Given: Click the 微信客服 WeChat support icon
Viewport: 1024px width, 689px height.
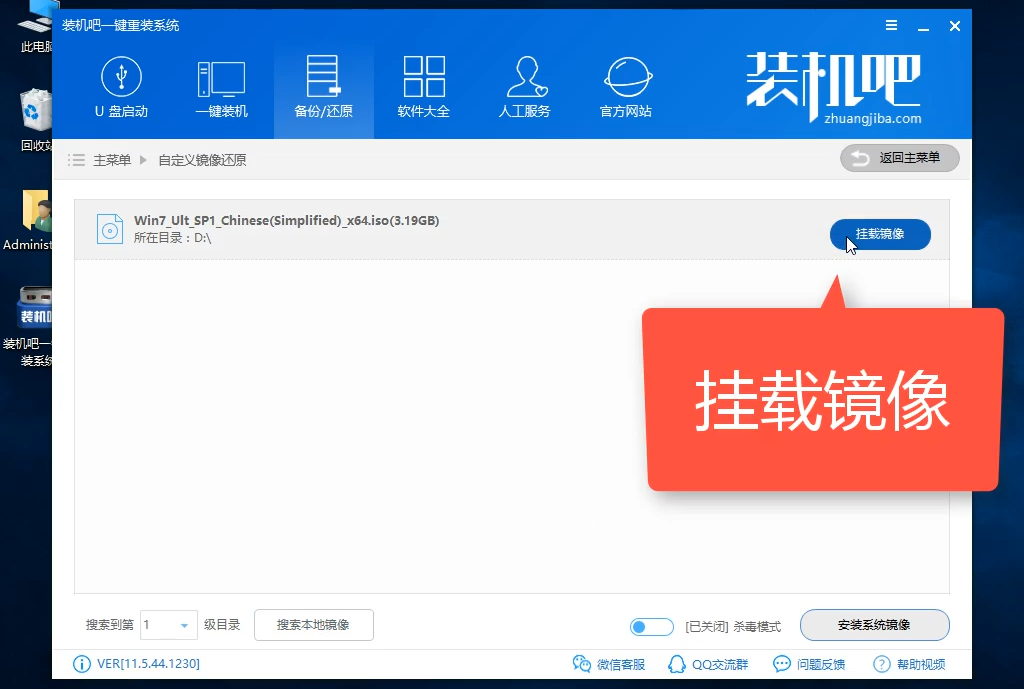Looking at the screenshot, I should (582, 664).
